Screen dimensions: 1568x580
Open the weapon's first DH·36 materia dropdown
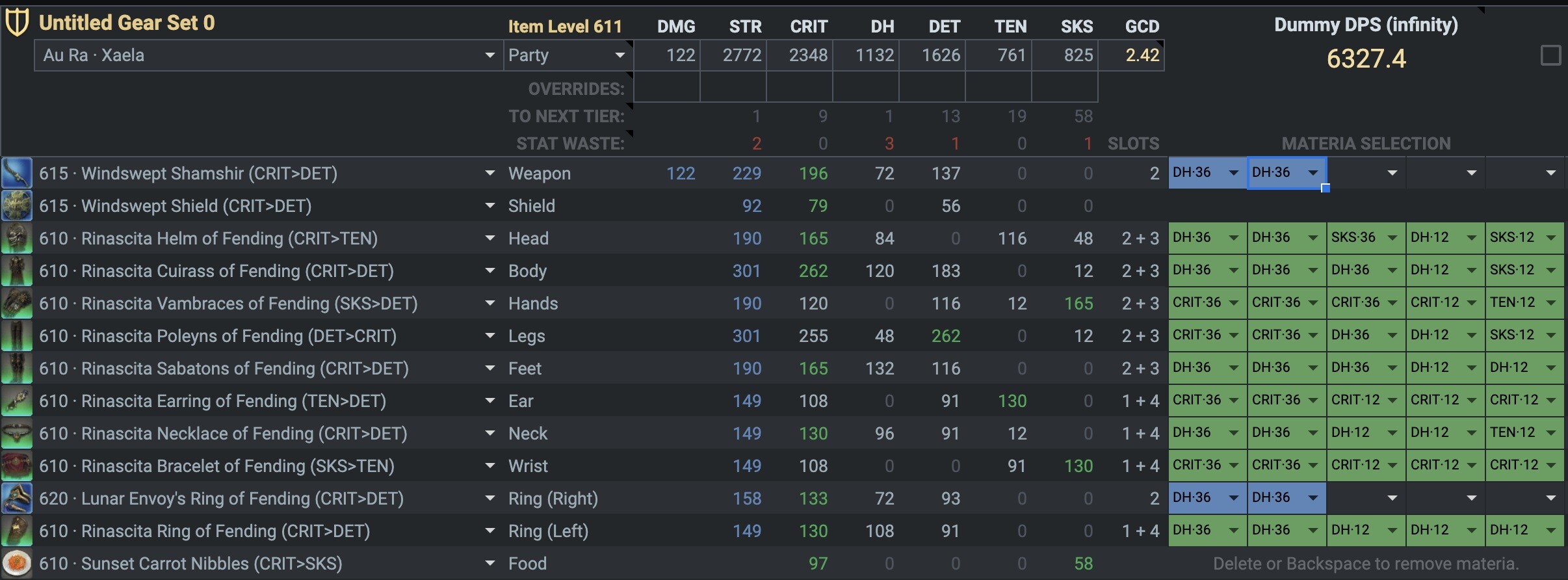pos(1207,173)
